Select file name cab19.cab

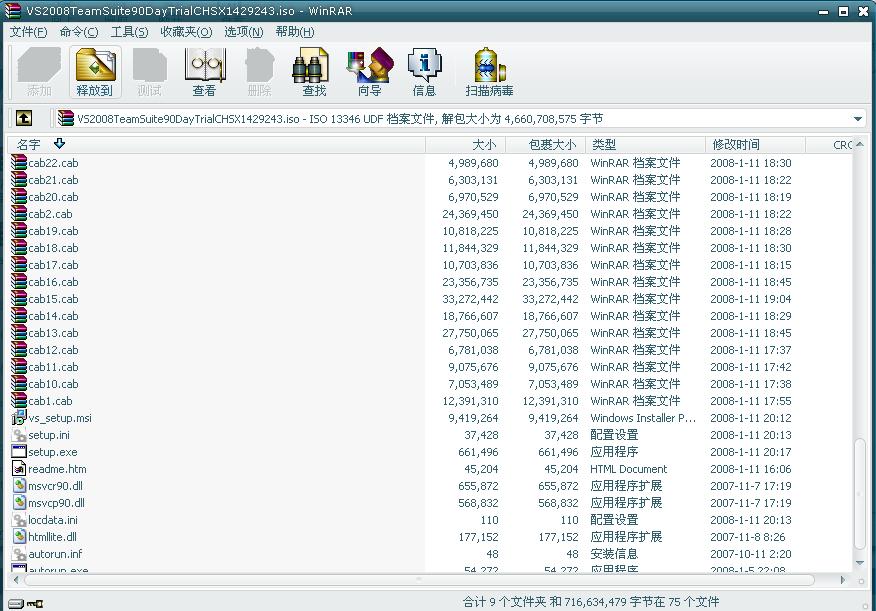pos(53,231)
